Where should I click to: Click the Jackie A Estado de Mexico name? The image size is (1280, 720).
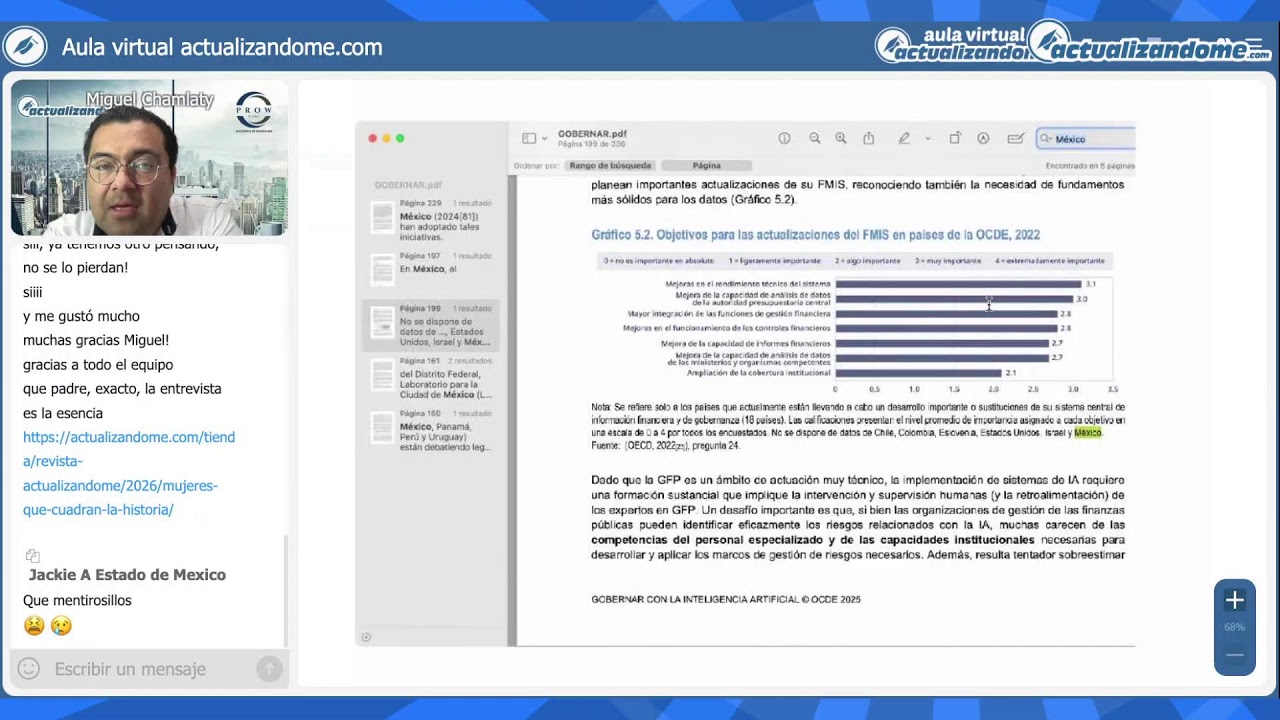127,575
